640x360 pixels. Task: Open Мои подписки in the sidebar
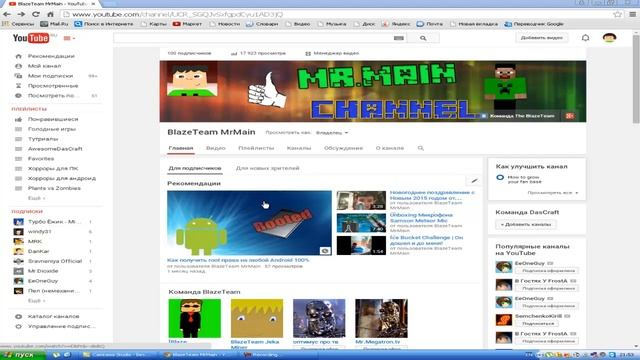point(50,76)
